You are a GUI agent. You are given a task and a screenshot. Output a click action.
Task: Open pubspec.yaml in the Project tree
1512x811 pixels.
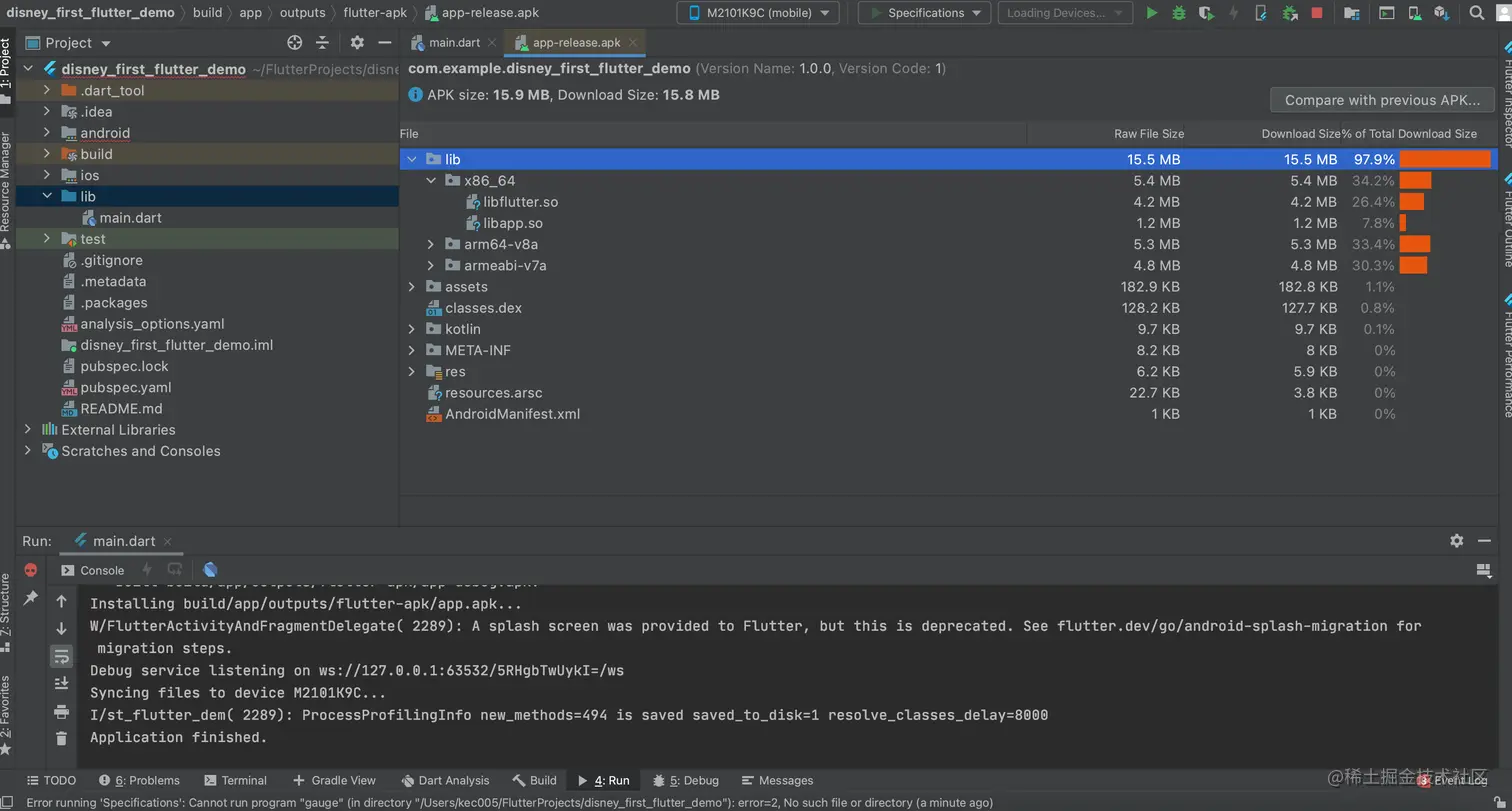pyautogui.click(x=126, y=387)
